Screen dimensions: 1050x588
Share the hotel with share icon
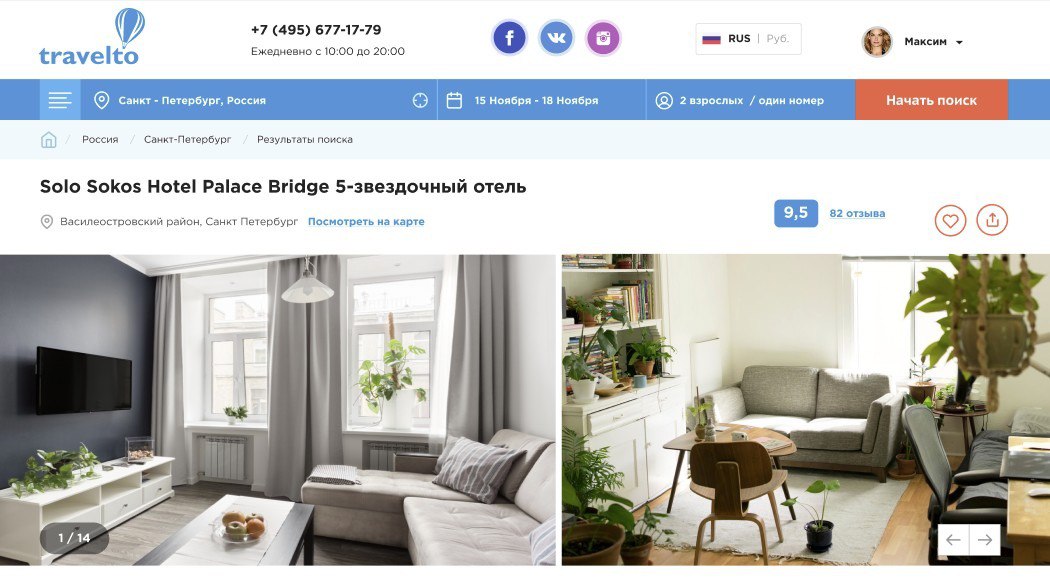click(992, 220)
